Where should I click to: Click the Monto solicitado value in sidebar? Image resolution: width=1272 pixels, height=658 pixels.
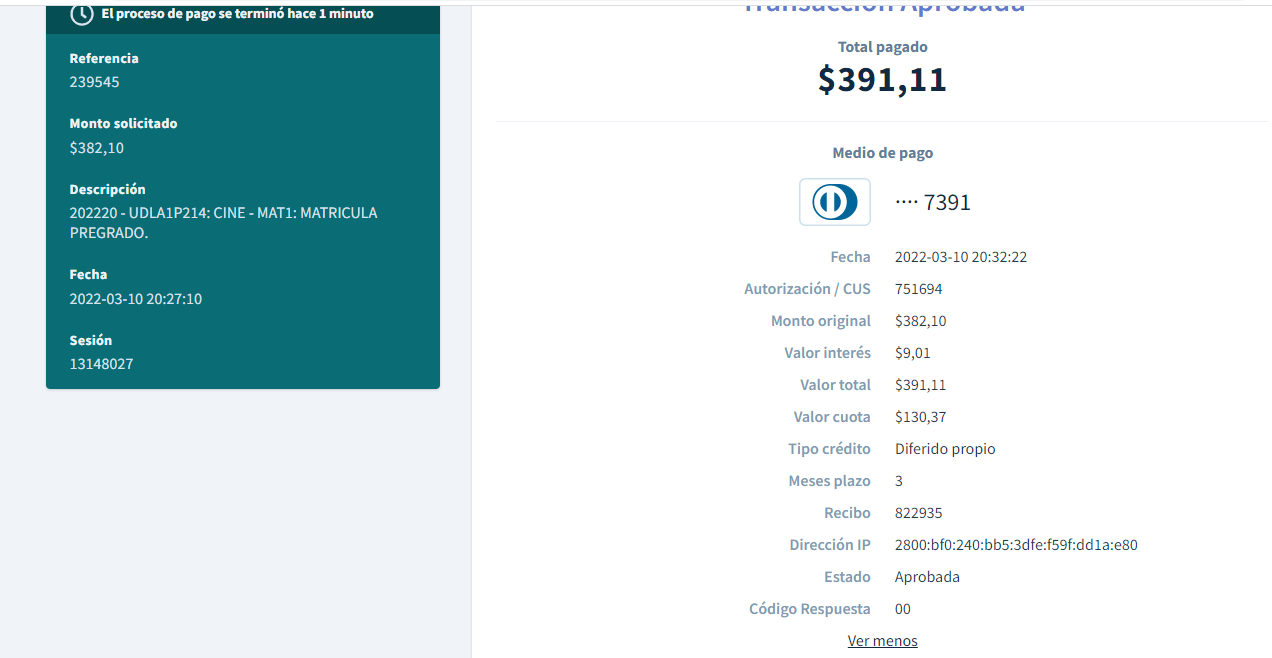96,148
